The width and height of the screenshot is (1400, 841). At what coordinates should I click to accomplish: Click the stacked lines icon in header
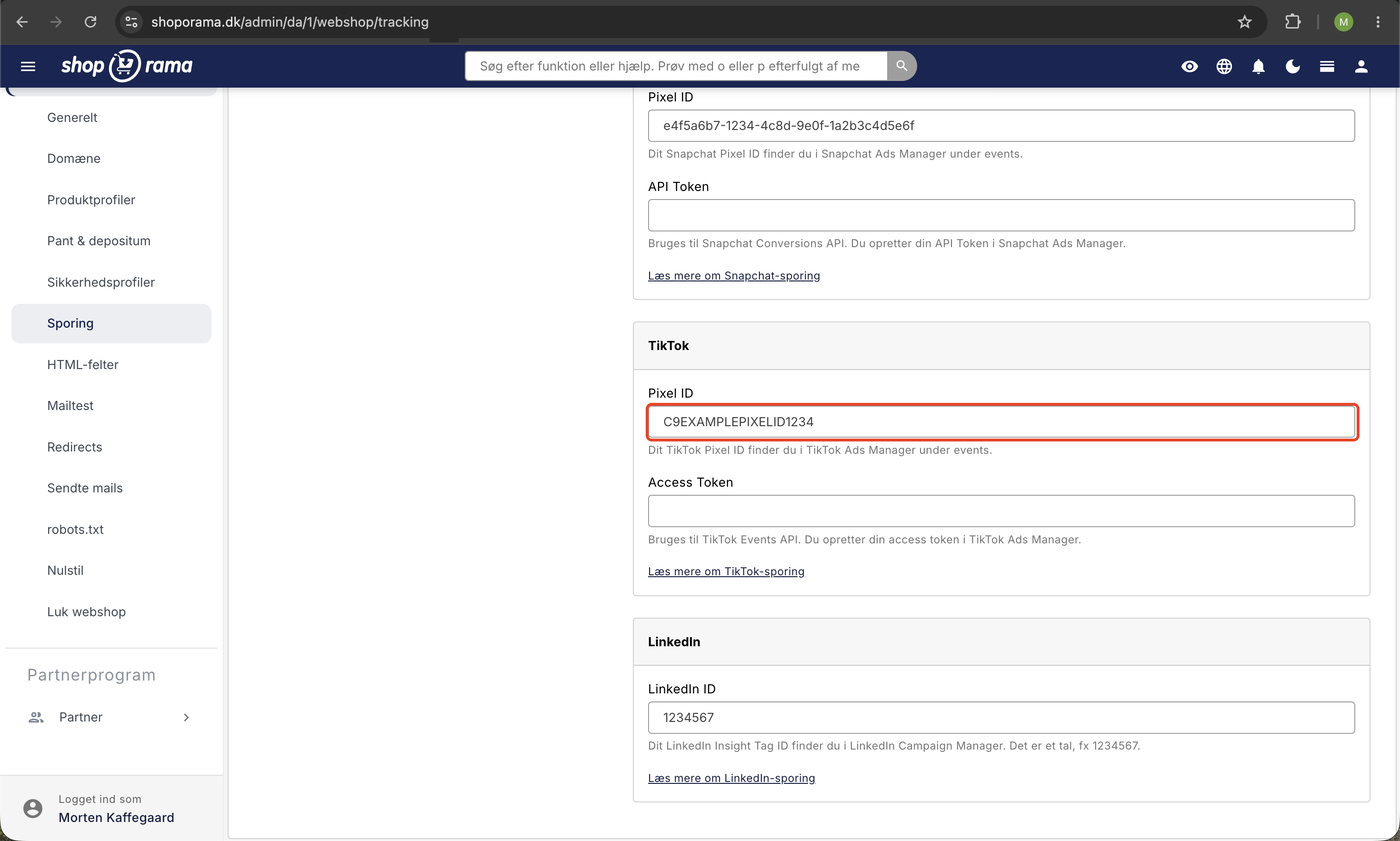point(1327,66)
